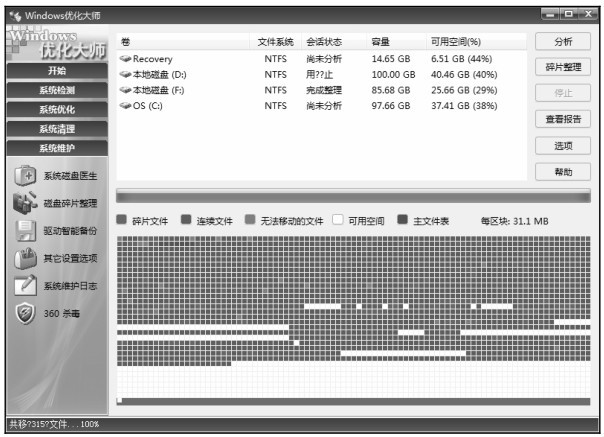Launch the 360 杀毒 shield icon

coord(25,313)
